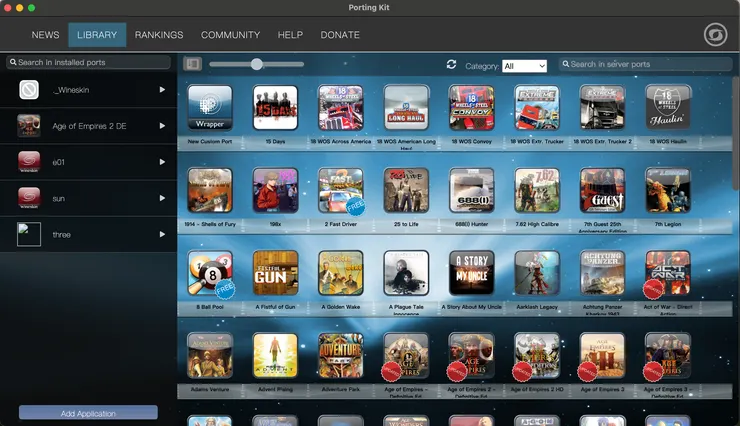Select the 7th Guest 25th Anniversary icon
740x426 pixels.
coord(602,190)
